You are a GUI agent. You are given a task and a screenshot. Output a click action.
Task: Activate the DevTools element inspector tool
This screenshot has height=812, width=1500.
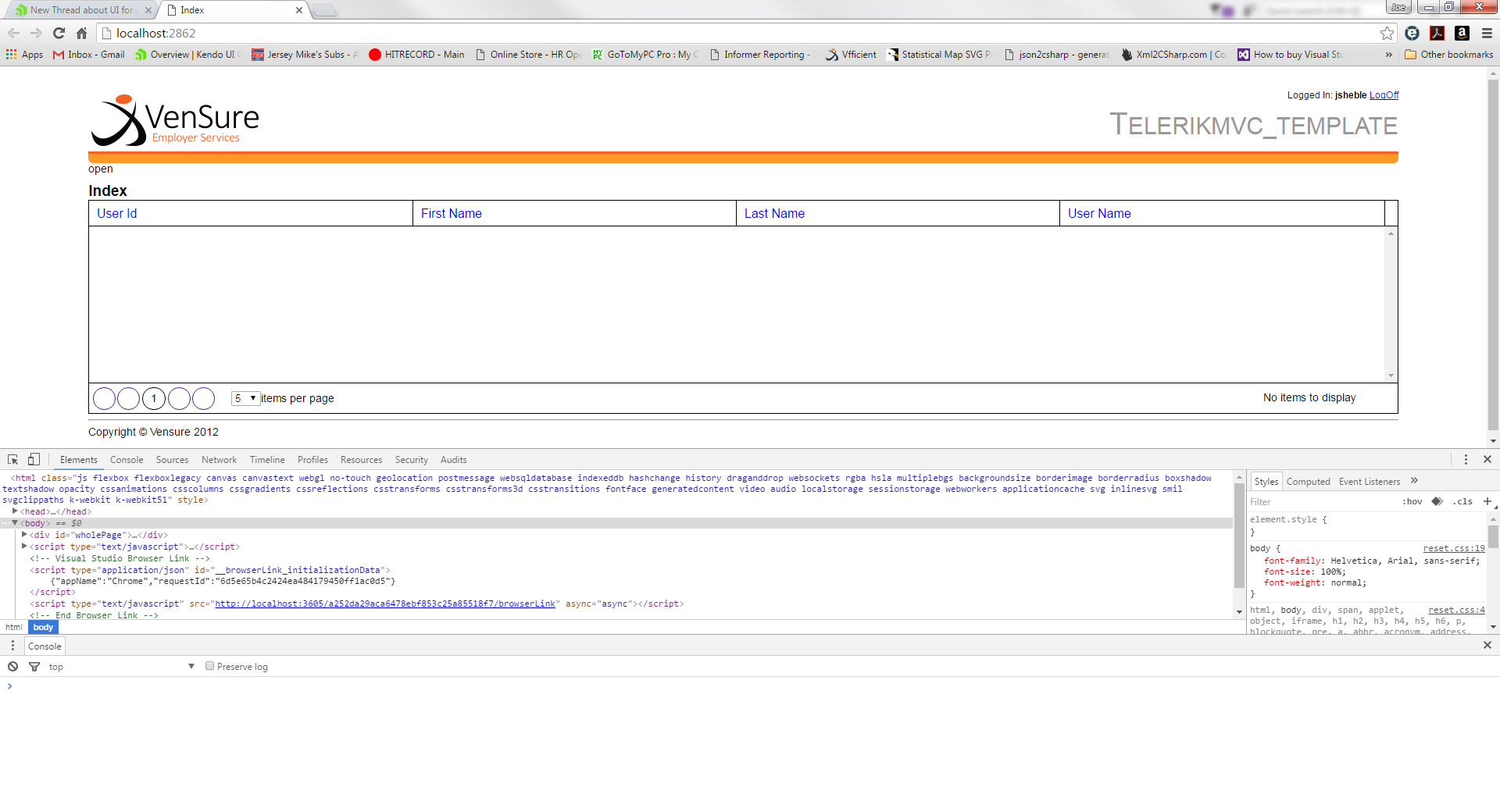[13, 459]
